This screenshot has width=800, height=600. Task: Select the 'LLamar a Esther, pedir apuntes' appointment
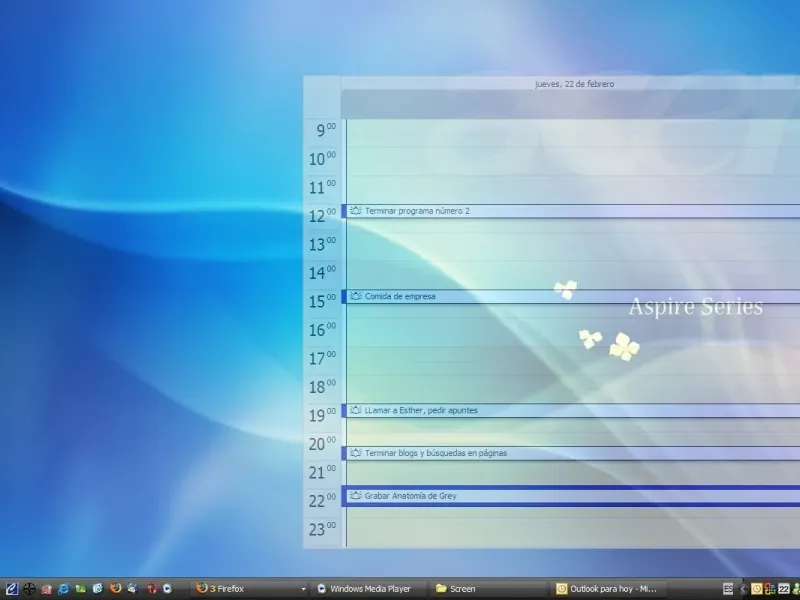421,410
